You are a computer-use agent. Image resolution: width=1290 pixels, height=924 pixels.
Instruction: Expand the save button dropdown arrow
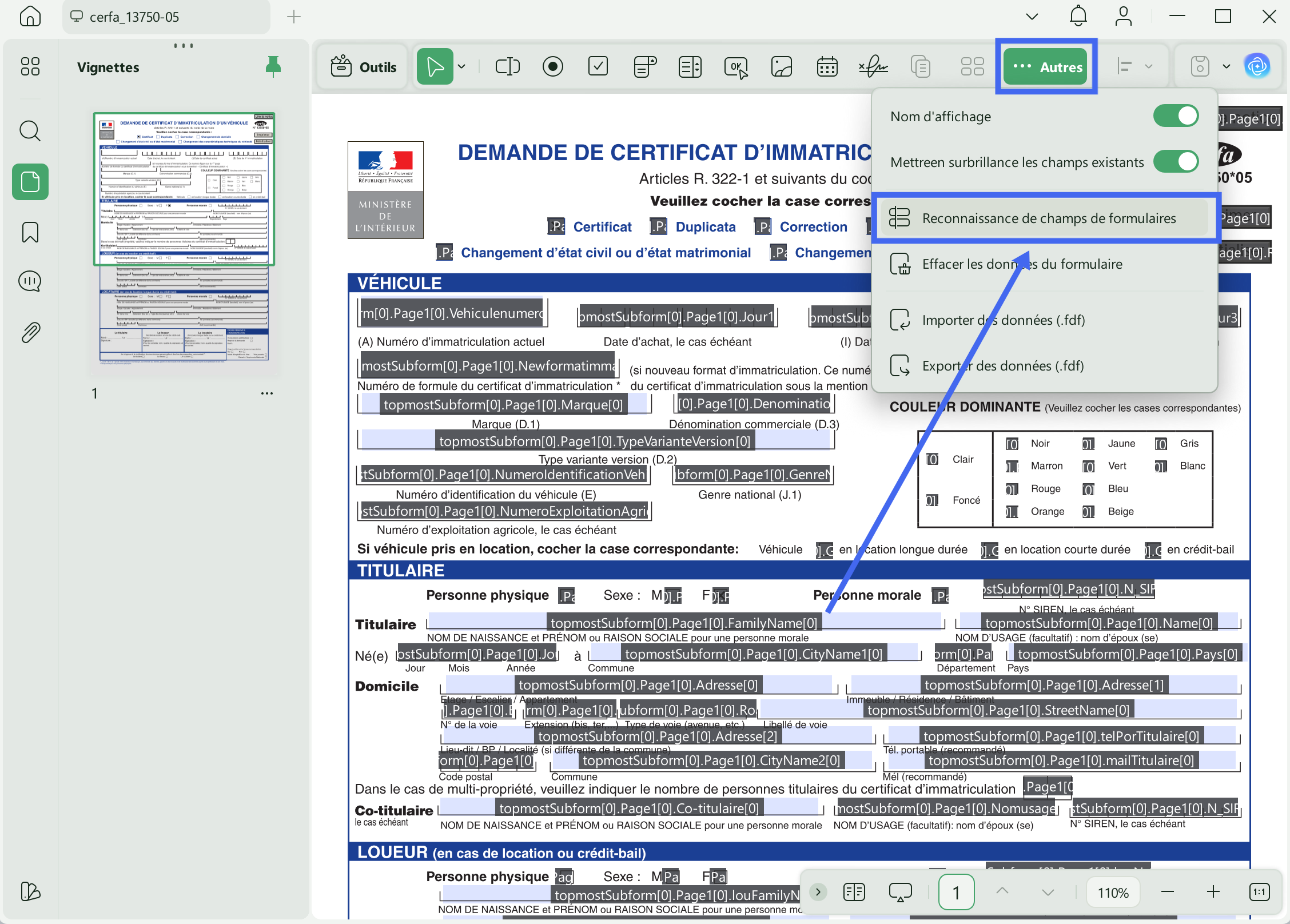click(1227, 67)
